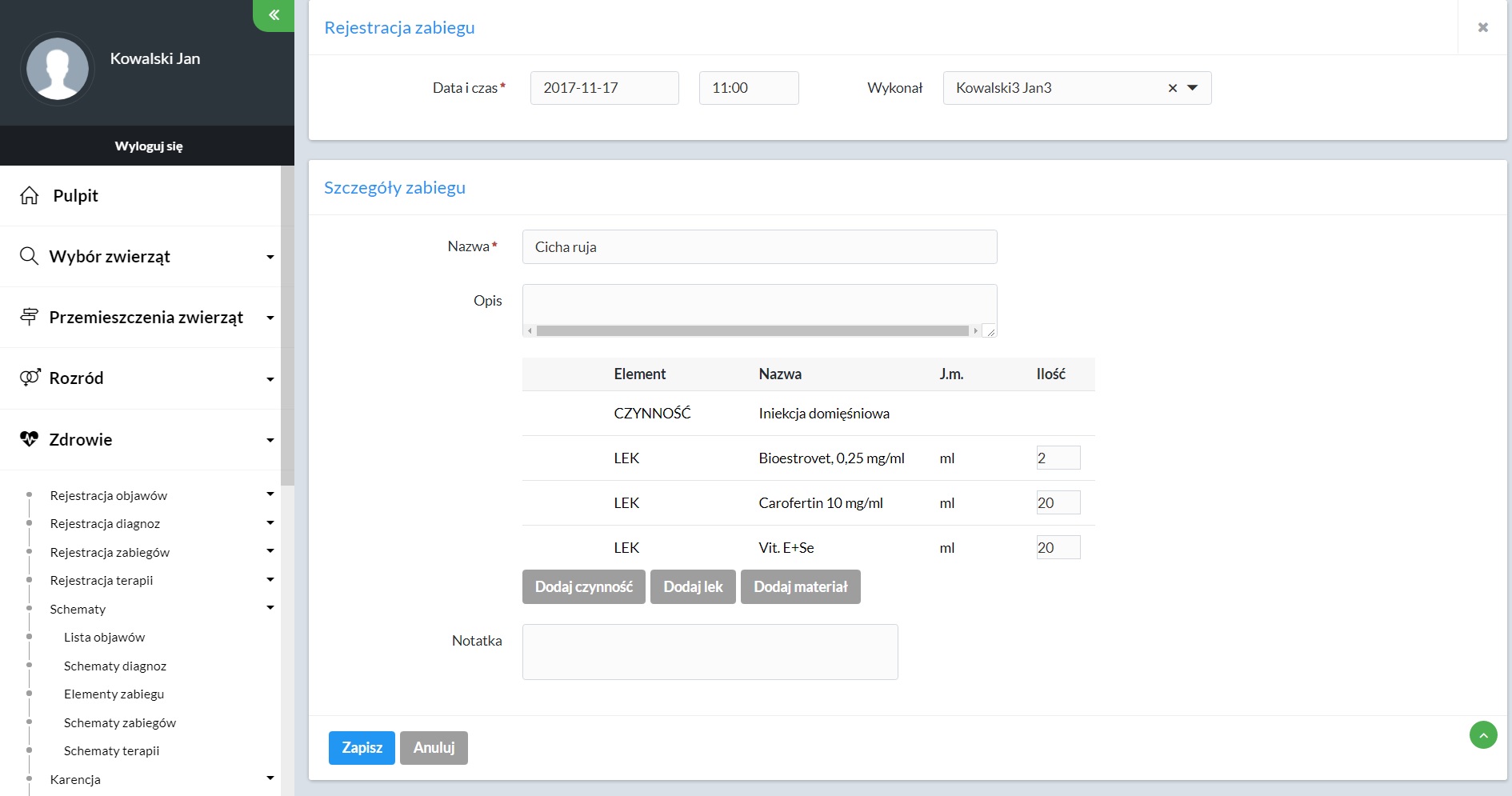This screenshot has width=1512, height=796.
Task: Open the Wykonał dropdown arrow
Action: point(1192,88)
